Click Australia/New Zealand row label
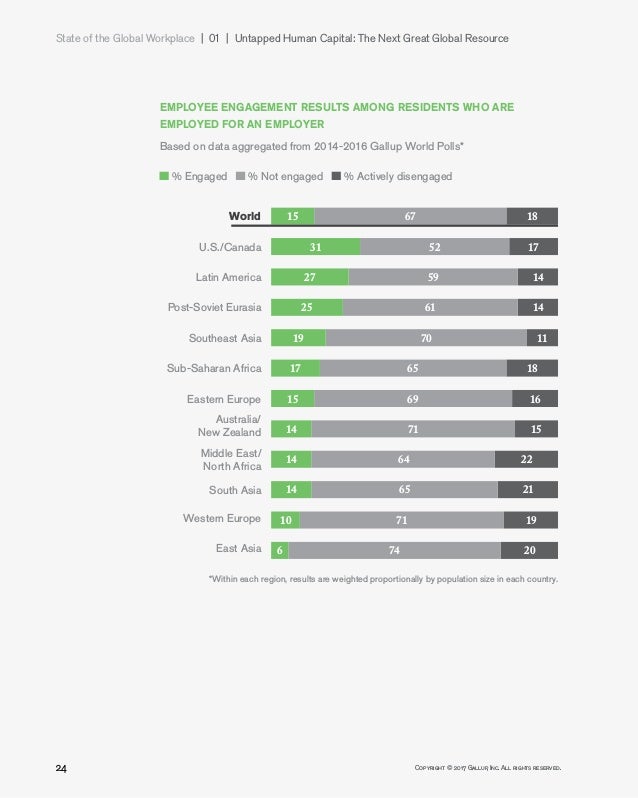The width and height of the screenshot is (638, 798). coord(229,425)
